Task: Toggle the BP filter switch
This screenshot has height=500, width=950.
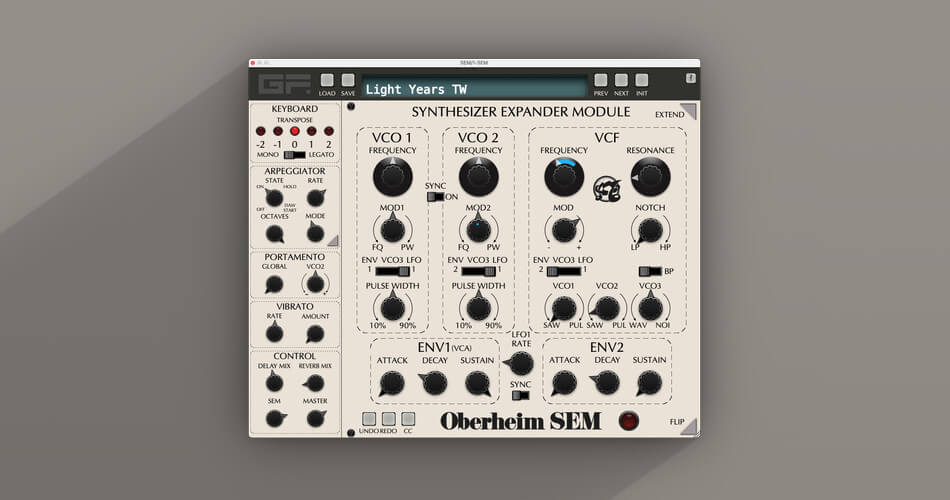Action: tap(650, 272)
